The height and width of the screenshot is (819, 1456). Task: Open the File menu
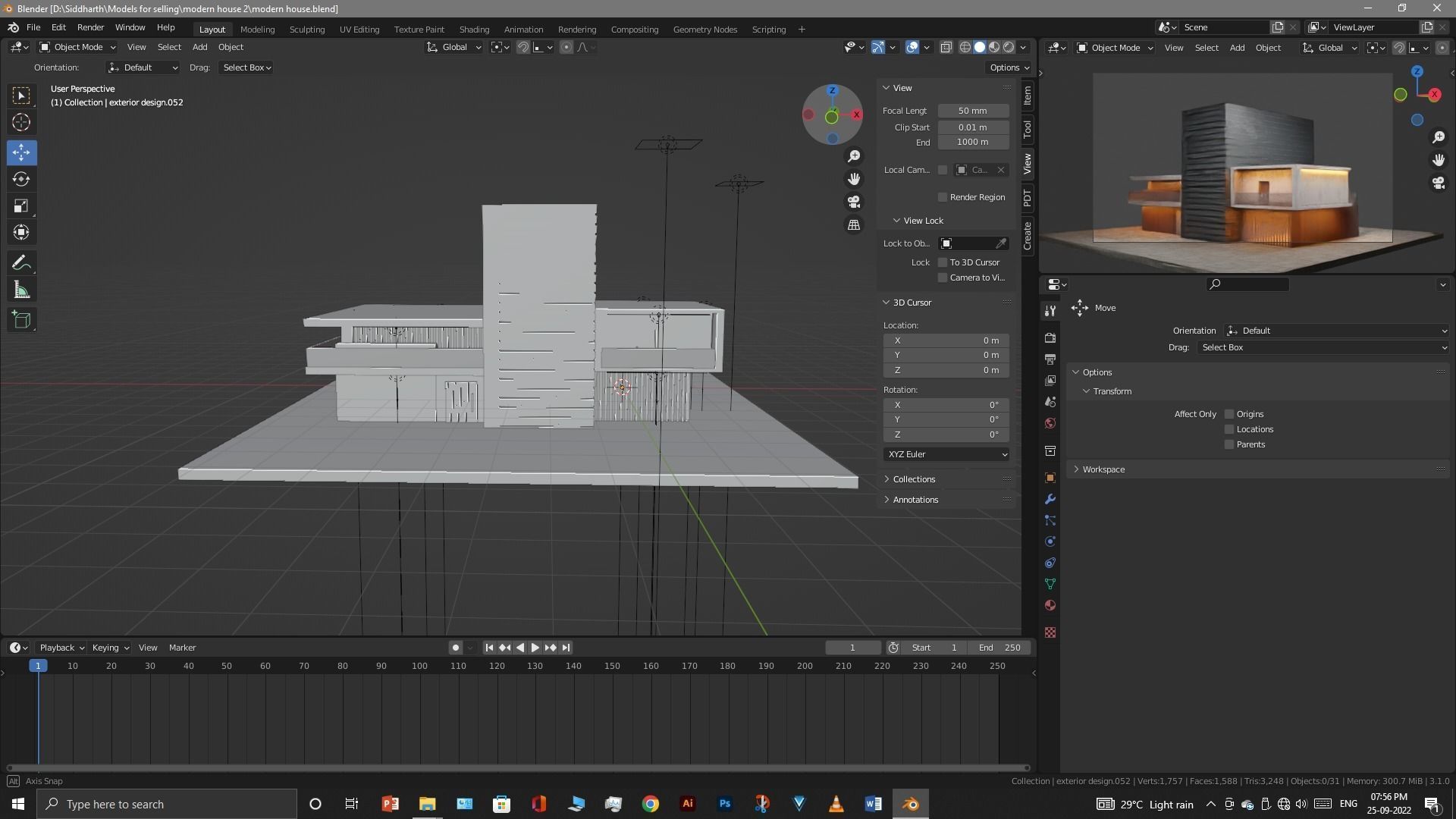33,27
